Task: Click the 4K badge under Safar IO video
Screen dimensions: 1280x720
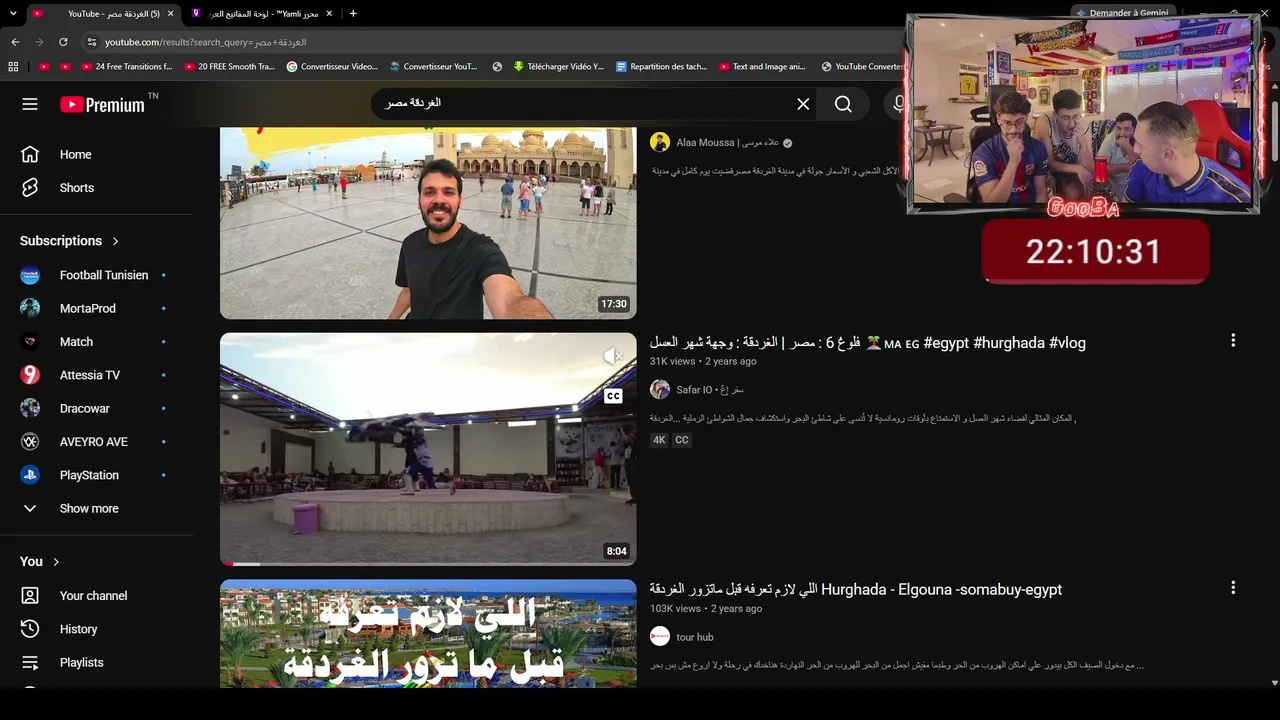Action: (659, 440)
